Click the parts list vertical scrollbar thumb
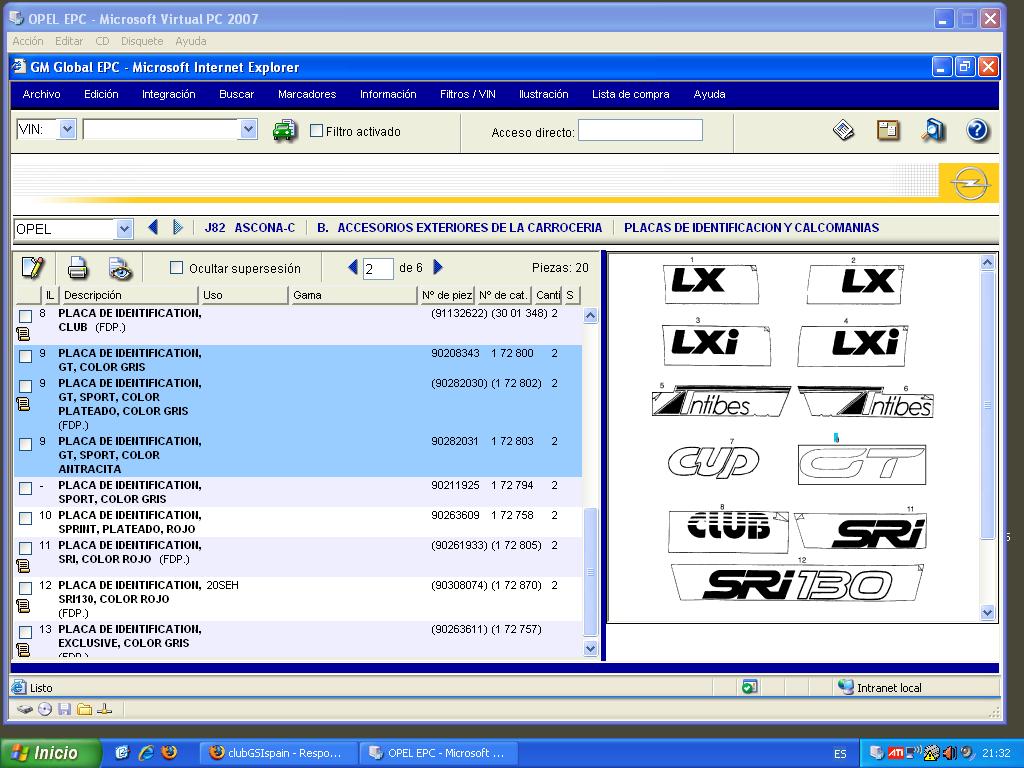 (590, 571)
